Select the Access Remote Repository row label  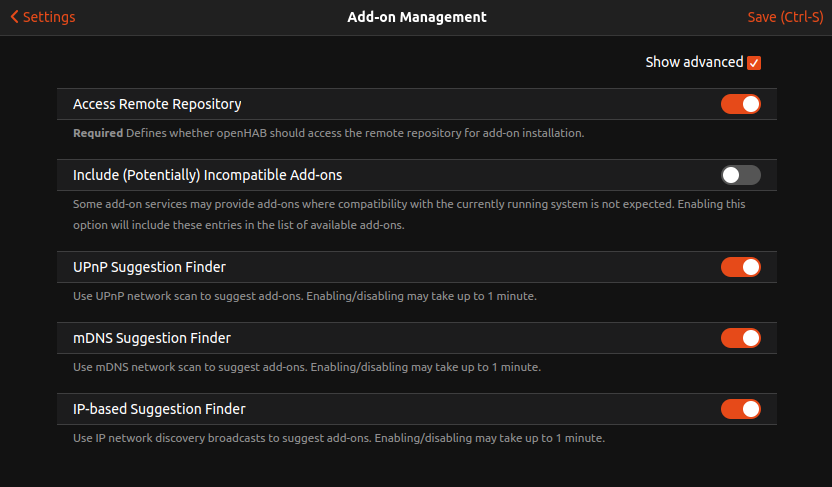(157, 104)
